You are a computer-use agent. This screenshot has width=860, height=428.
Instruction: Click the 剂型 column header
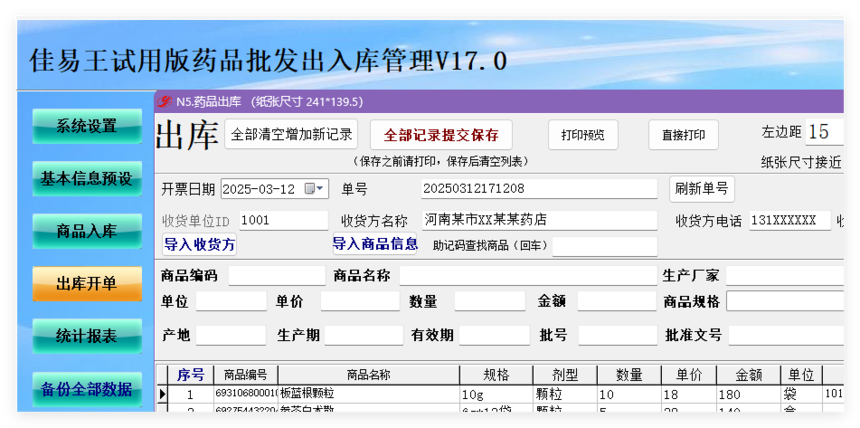(565, 375)
